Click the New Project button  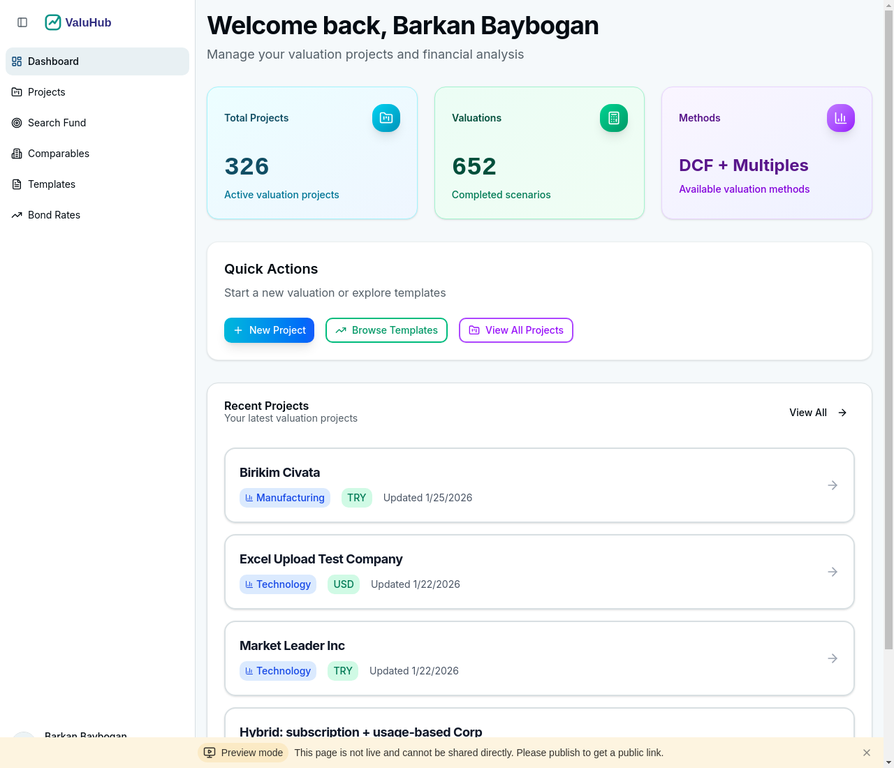click(268, 330)
